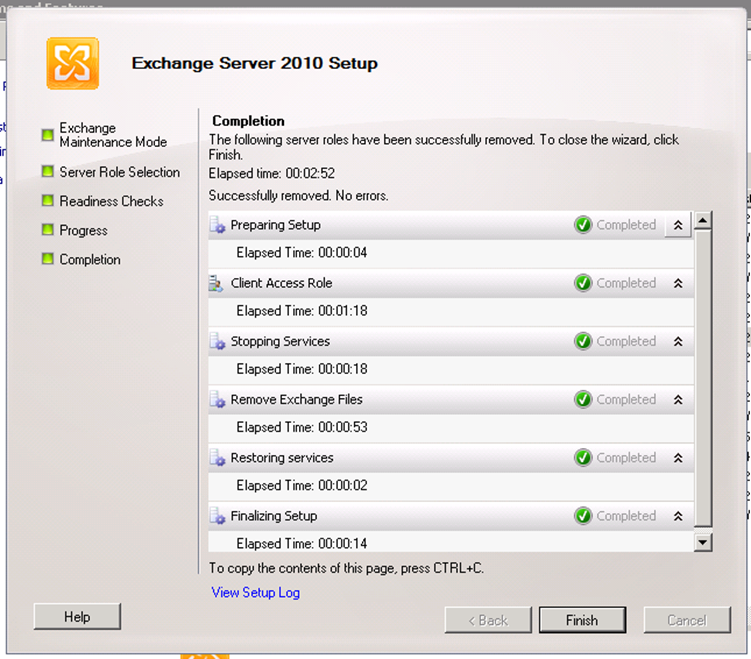Click the Stopping Services row title
The width and height of the screenshot is (751, 659).
point(280,341)
